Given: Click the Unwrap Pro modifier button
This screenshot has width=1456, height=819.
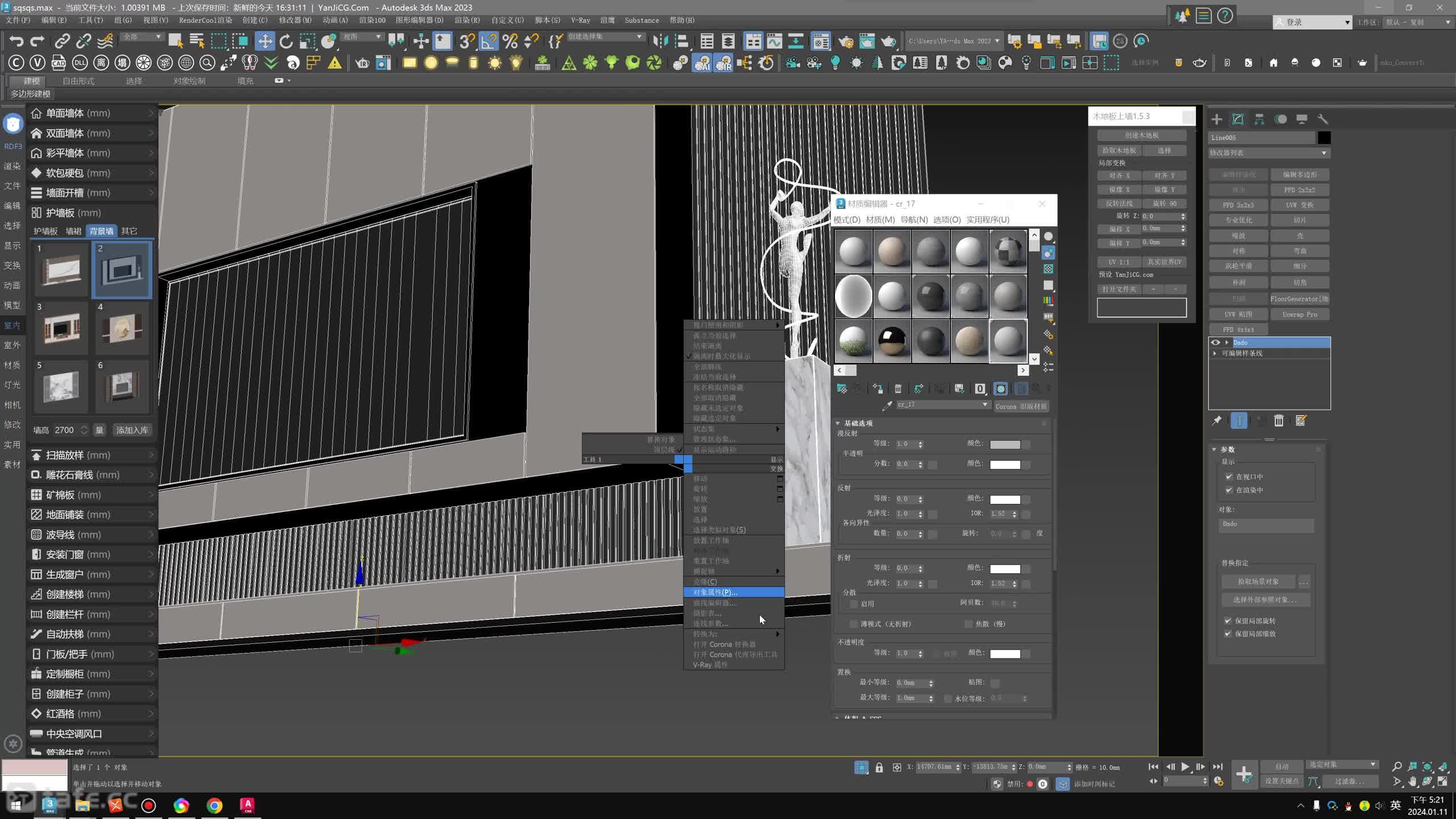Looking at the screenshot, I should click(x=1300, y=314).
